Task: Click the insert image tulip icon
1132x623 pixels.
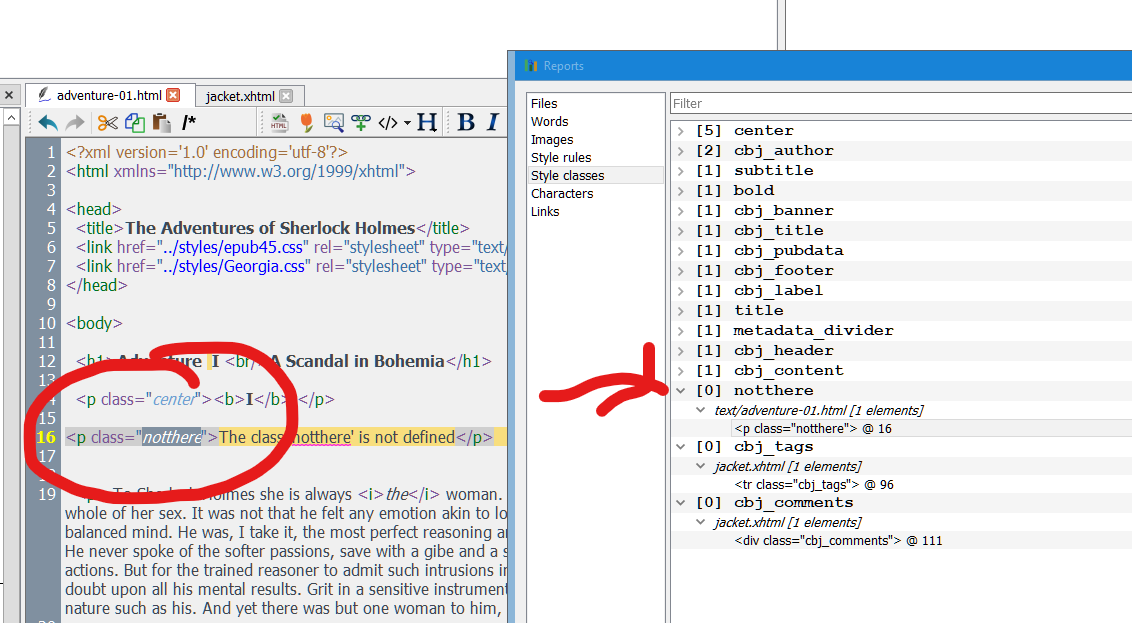Action: coord(306,123)
